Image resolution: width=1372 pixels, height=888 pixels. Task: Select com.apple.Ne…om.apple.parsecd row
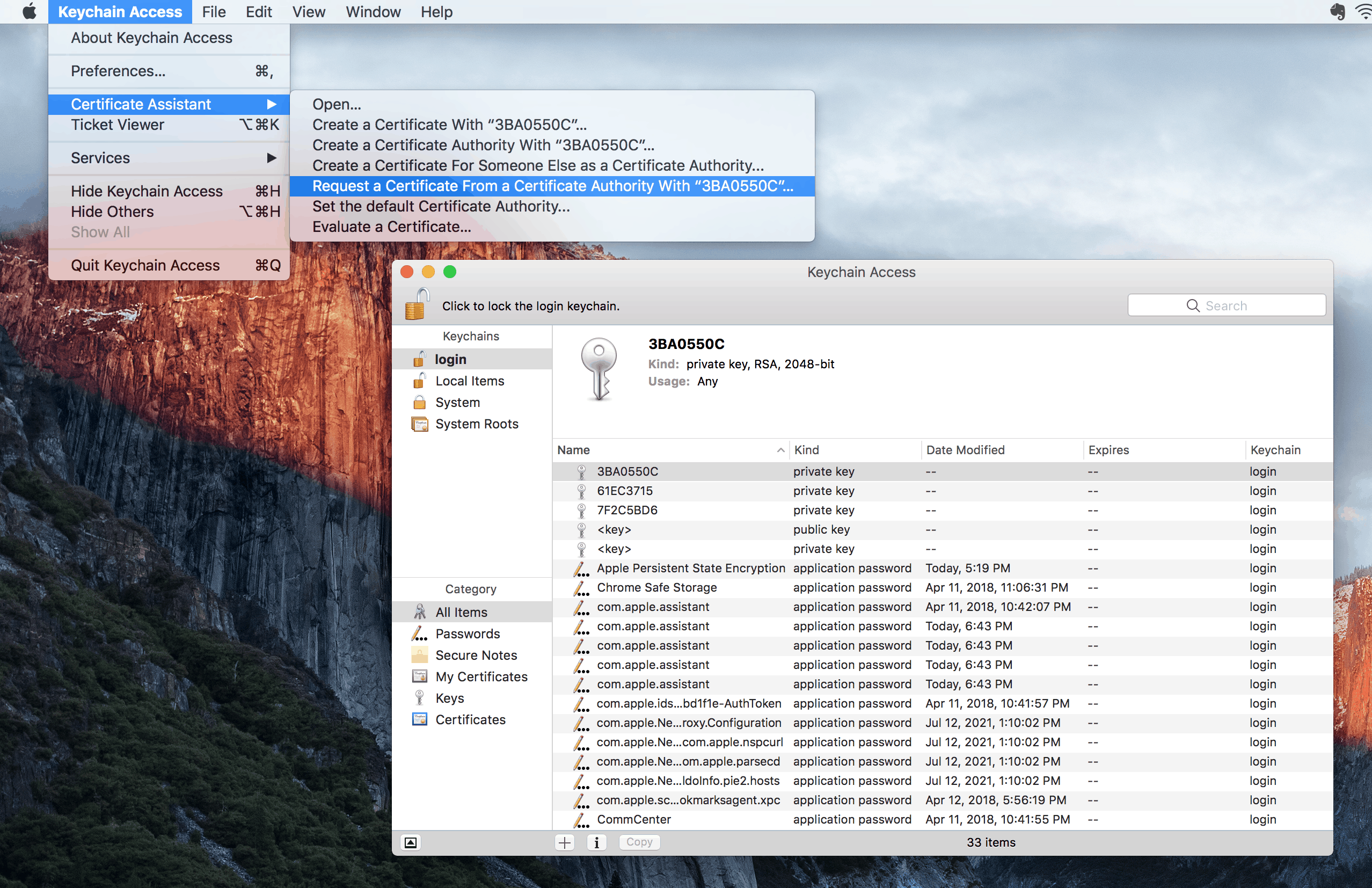(943, 762)
